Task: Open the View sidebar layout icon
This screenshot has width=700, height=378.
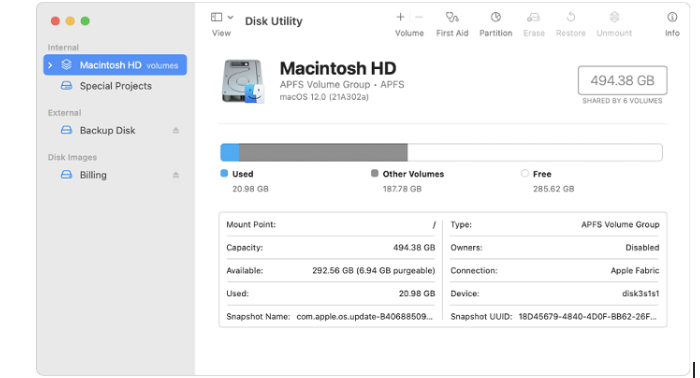Action: pos(217,17)
